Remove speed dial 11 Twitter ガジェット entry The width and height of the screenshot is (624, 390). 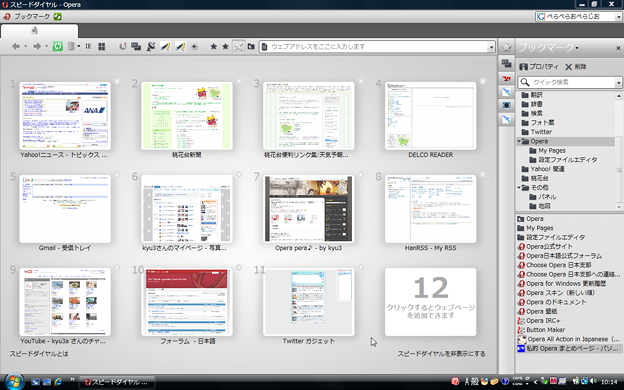361,267
